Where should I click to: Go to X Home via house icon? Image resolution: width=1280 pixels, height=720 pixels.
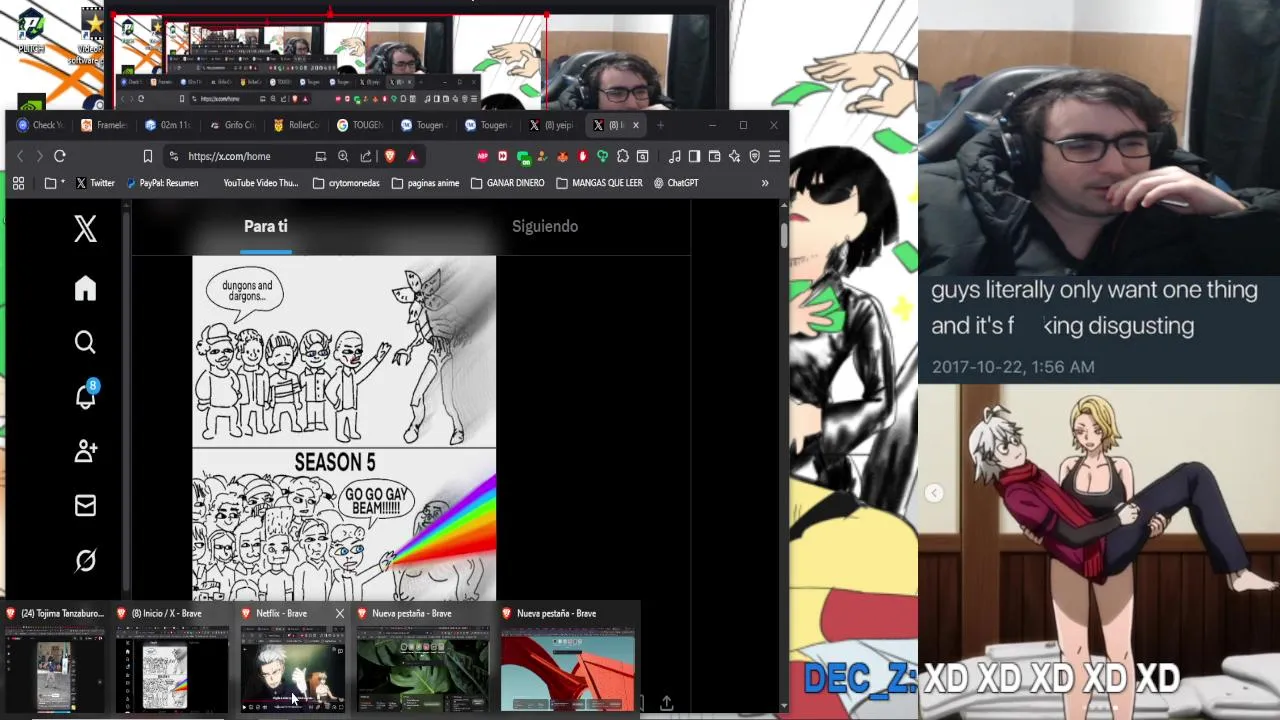coord(85,289)
